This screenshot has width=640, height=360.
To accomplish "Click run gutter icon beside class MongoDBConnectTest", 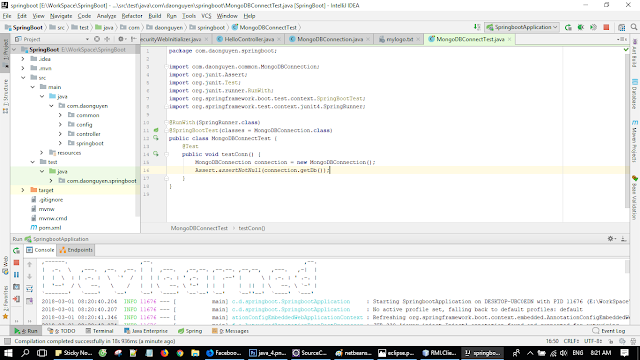I will [156, 138].
